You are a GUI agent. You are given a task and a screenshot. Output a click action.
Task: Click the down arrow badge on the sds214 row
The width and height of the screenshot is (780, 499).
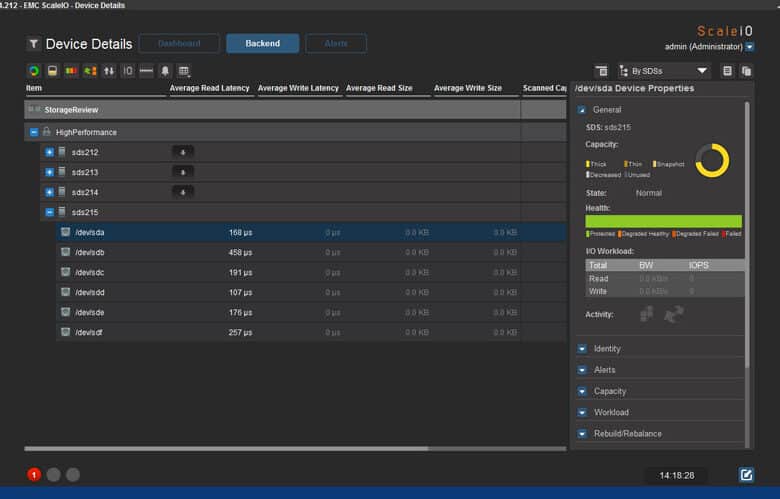pyautogui.click(x=183, y=192)
